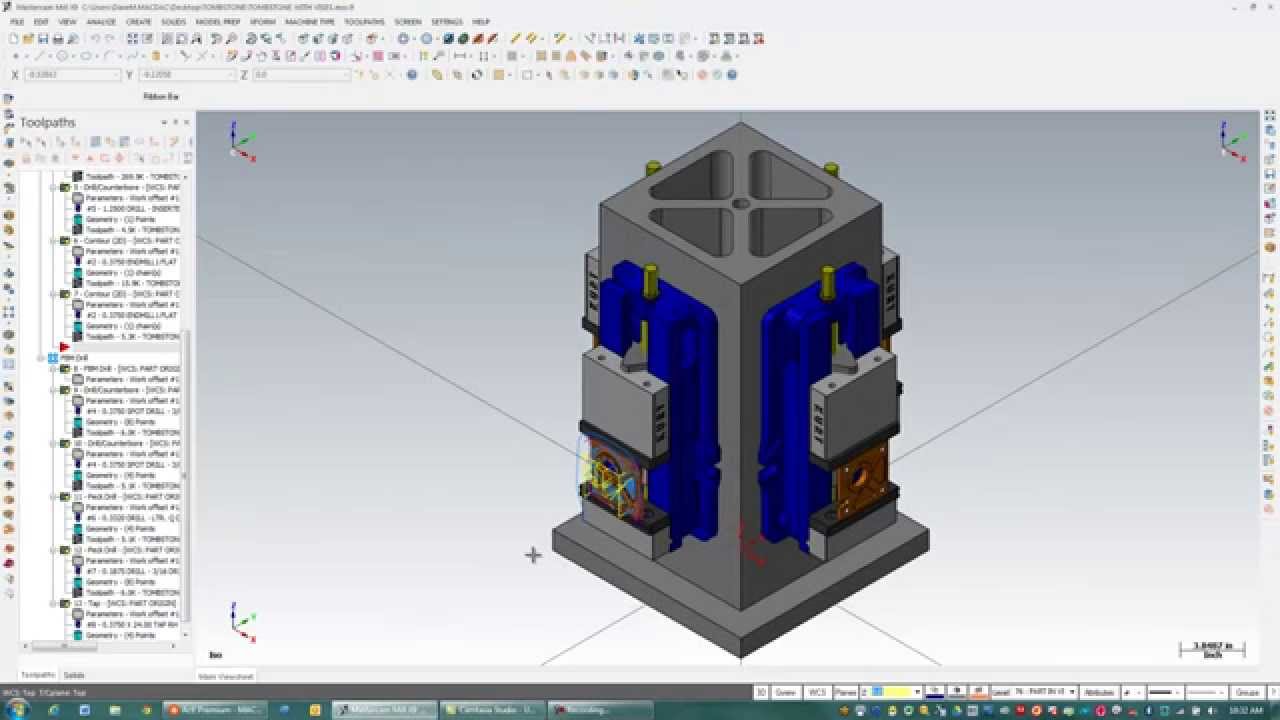Toggle selection folder of operation 11 Peck Drill
The height and width of the screenshot is (720, 1280).
66,497
